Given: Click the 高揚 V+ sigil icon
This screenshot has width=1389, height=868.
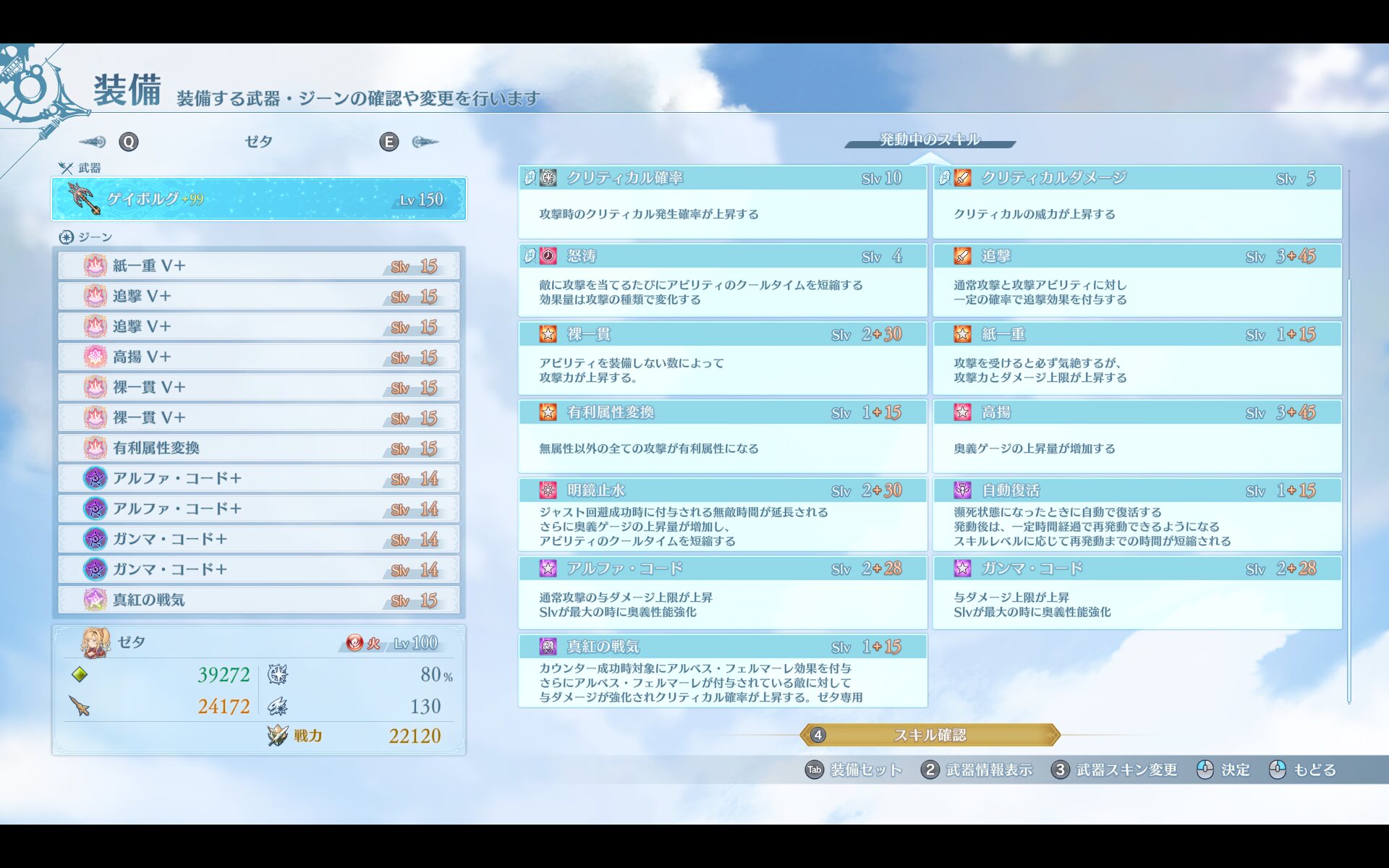Looking at the screenshot, I should (95, 357).
